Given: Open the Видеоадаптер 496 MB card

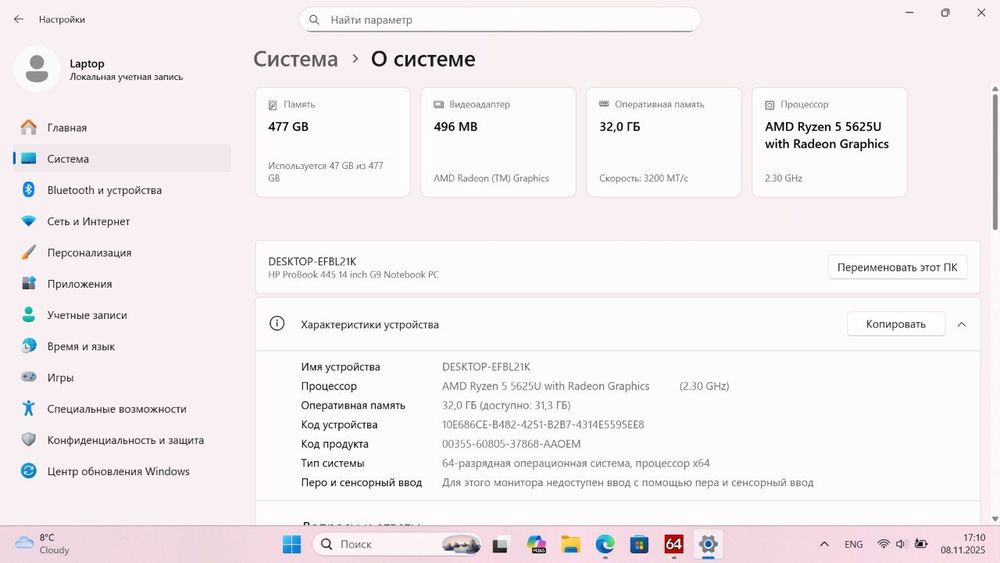Looking at the screenshot, I should pyautogui.click(x=498, y=142).
